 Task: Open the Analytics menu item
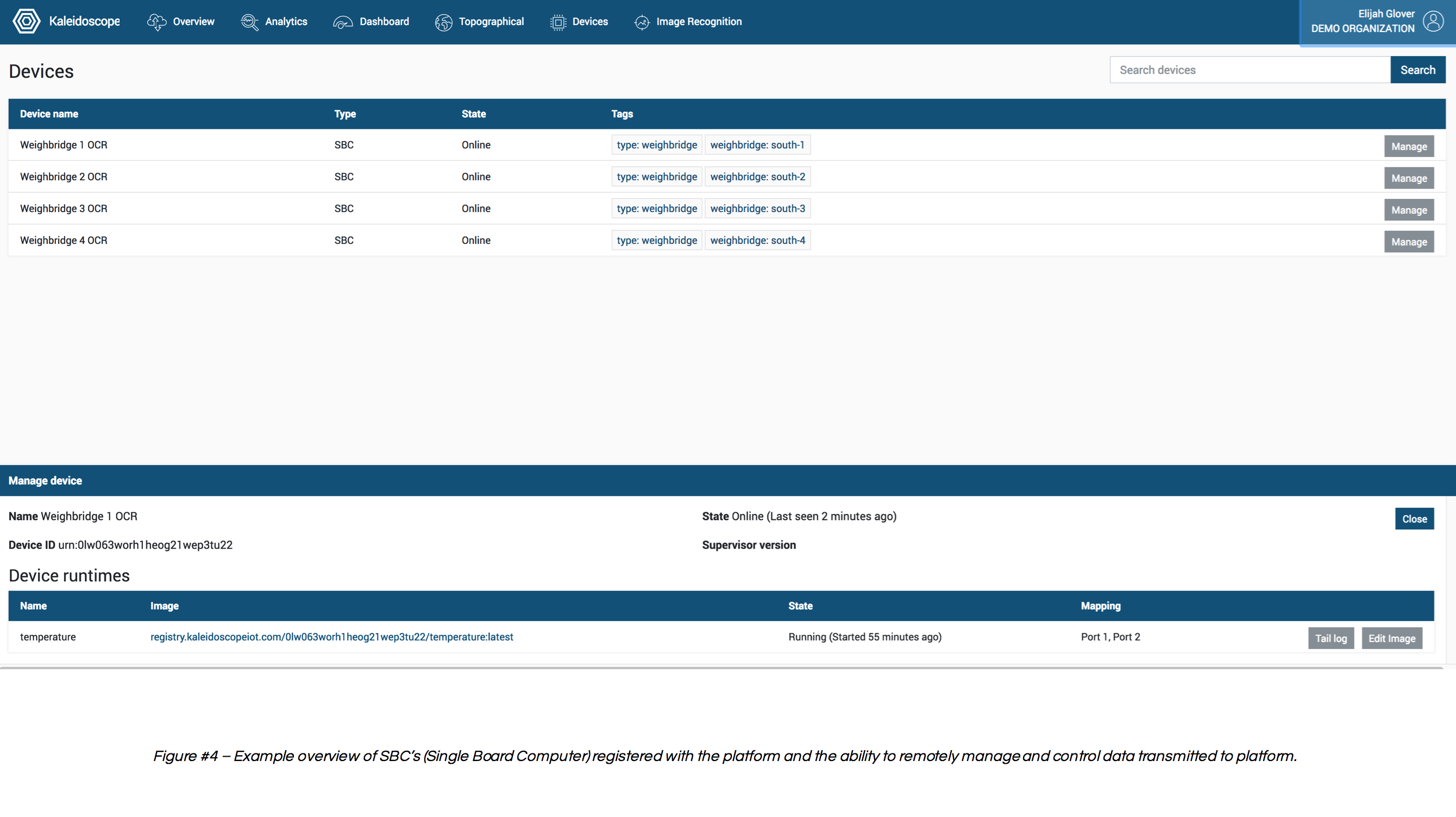click(274, 22)
